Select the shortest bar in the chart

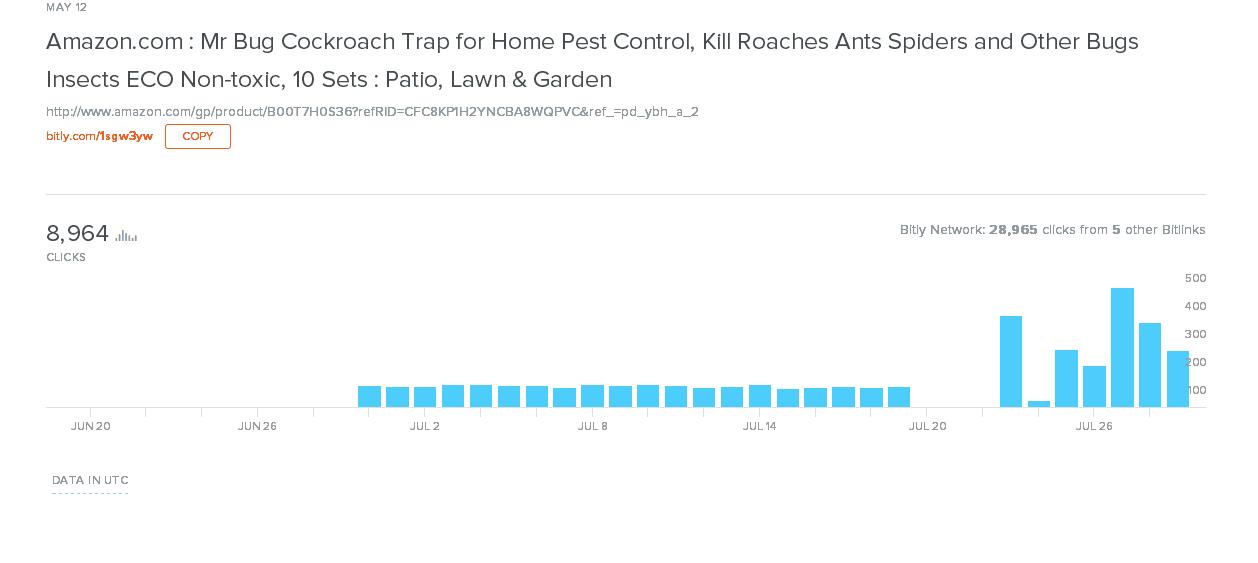click(1039, 404)
